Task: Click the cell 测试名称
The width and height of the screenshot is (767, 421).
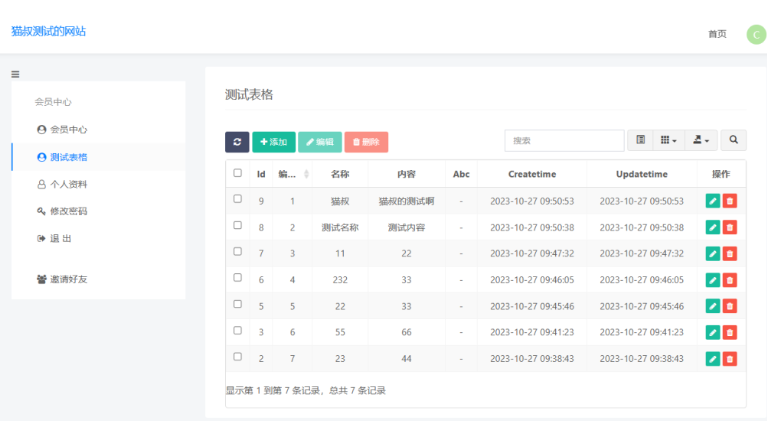Action: pos(340,227)
